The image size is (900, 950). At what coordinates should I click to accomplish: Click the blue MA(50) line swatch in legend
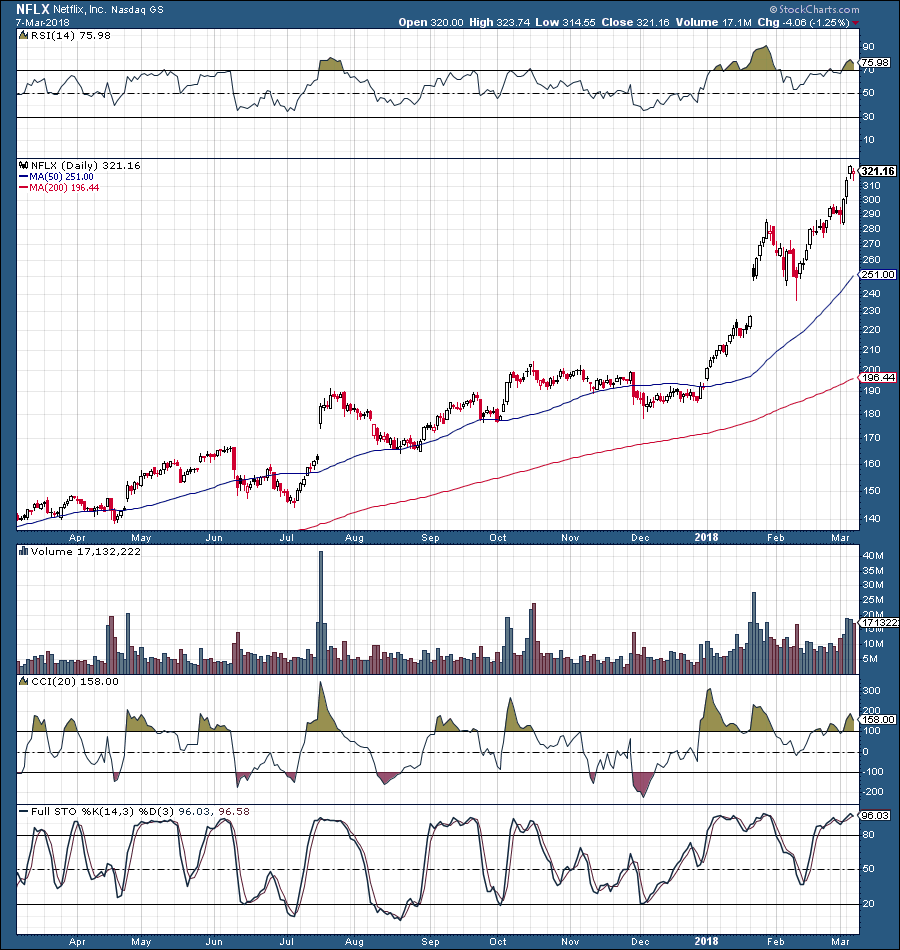[24, 177]
